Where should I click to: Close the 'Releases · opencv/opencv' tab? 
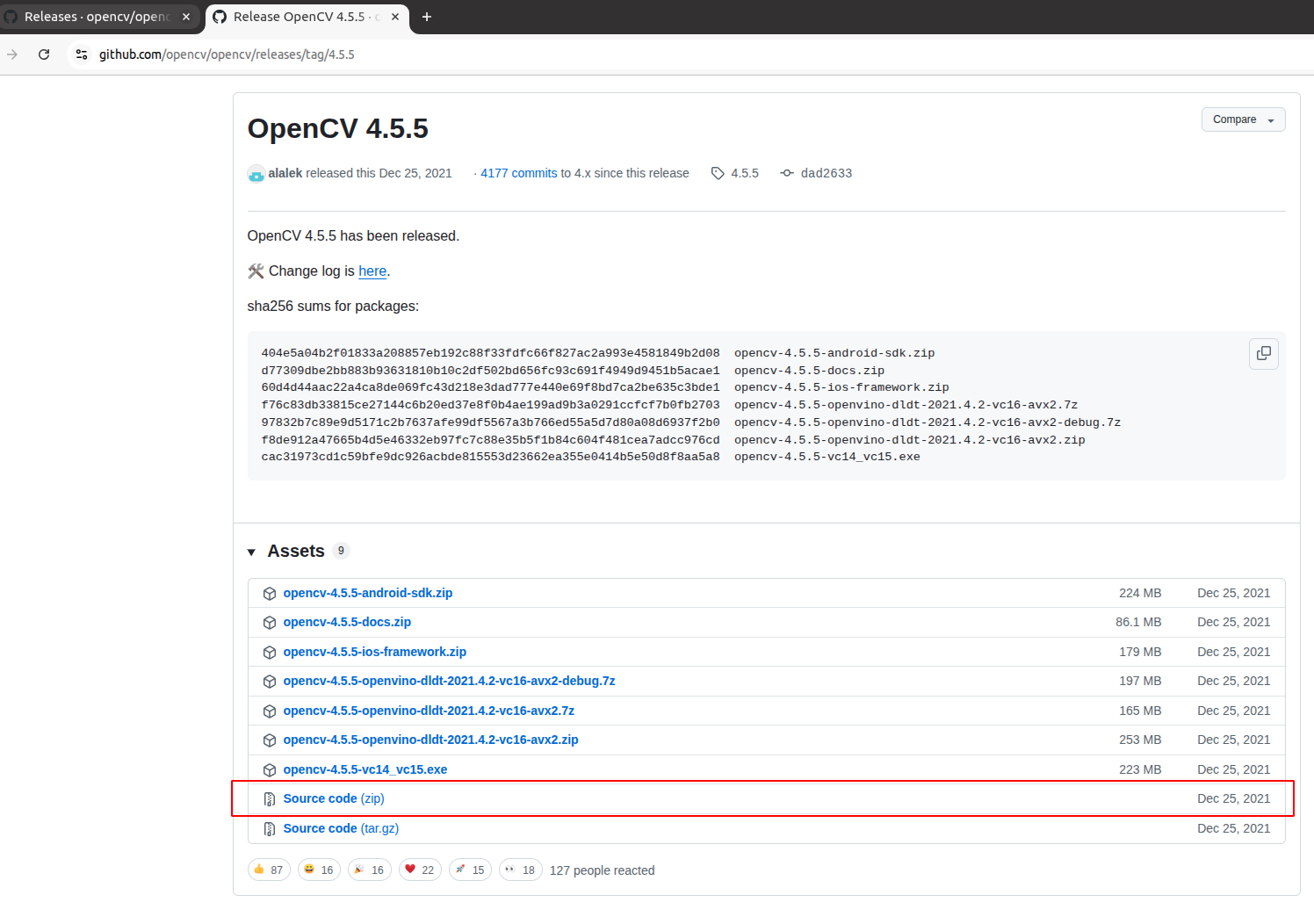(186, 17)
